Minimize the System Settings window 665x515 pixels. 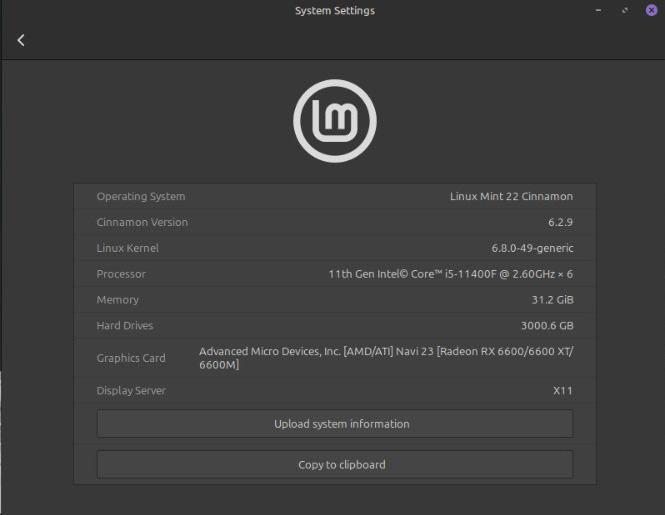(x=598, y=10)
